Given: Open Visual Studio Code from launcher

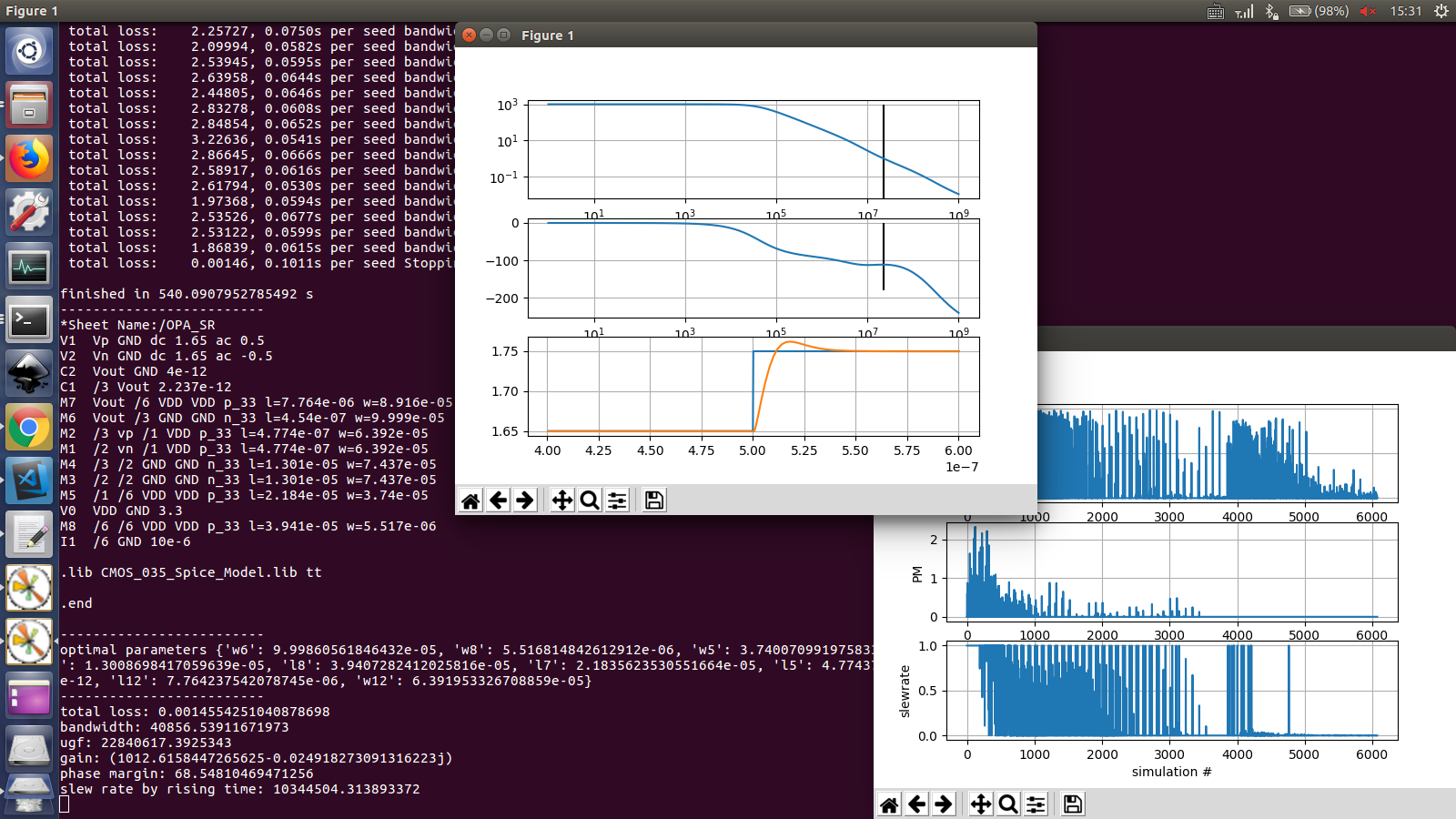Looking at the screenshot, I should 29,480.
